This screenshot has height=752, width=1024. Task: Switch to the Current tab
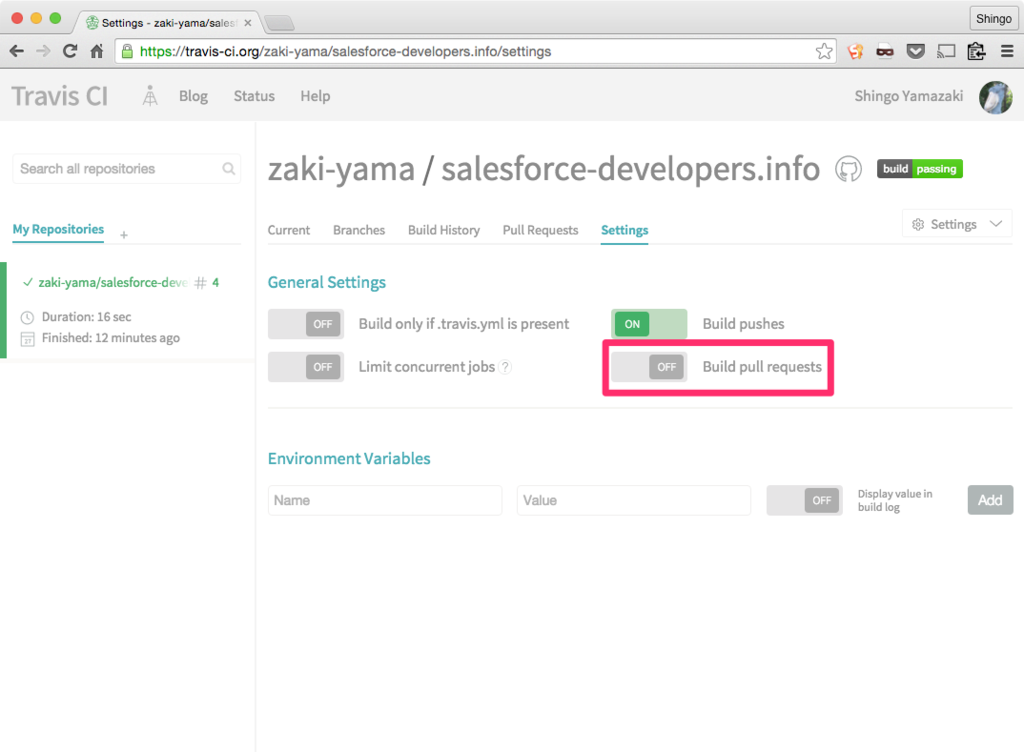point(289,230)
